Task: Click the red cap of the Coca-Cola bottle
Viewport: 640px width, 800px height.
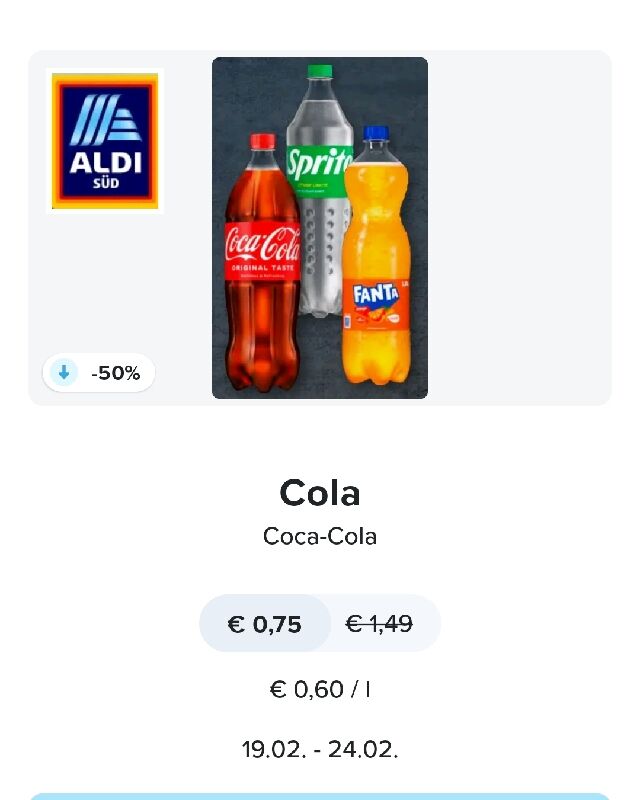Action: [262, 141]
